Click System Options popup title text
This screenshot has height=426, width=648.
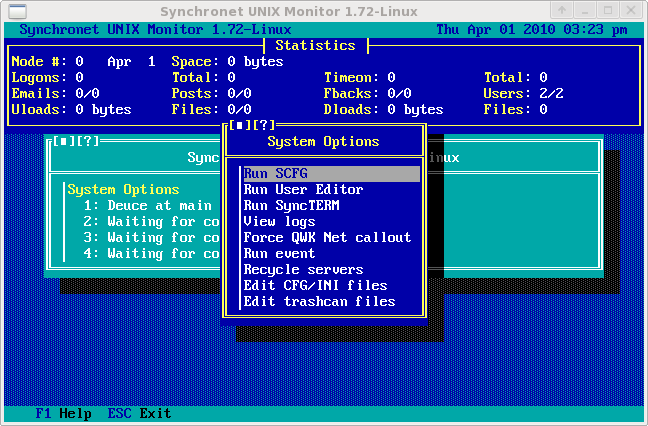(323, 142)
